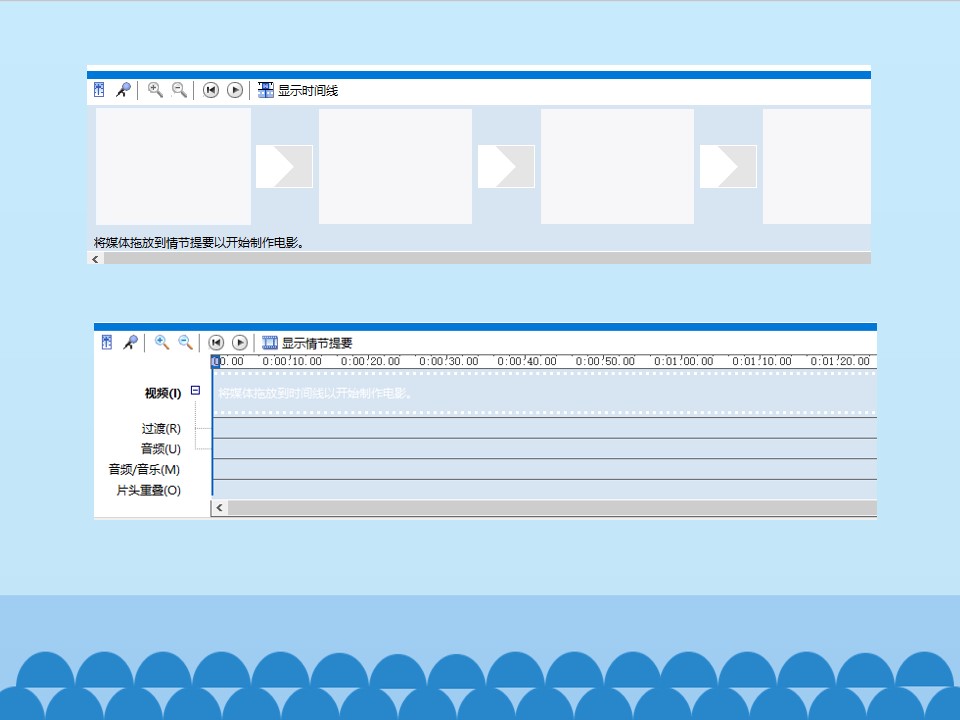The width and height of the screenshot is (960, 720).
Task: Click the 过渡 transition track lane
Action: pyautogui.click(x=545, y=428)
